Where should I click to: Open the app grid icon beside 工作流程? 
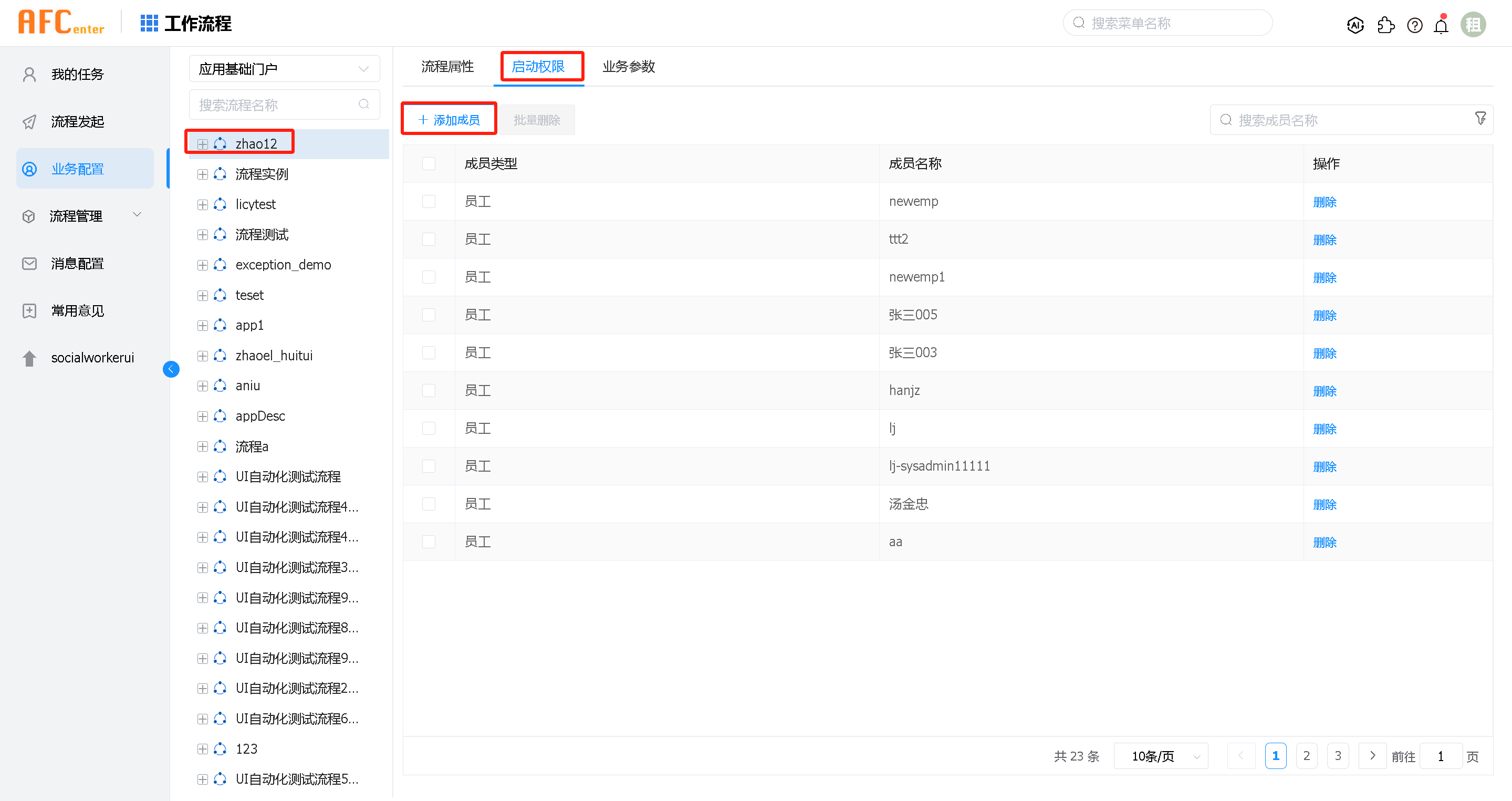tap(149, 24)
